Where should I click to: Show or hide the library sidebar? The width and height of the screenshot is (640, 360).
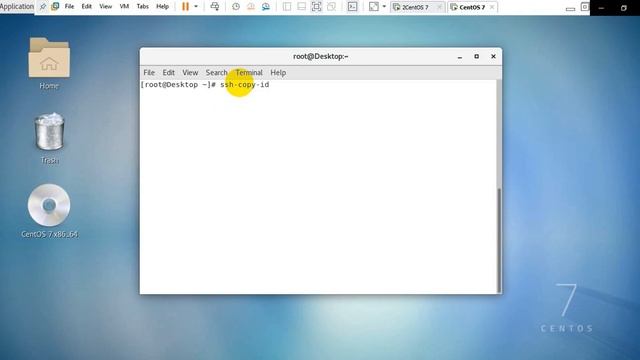(287, 7)
